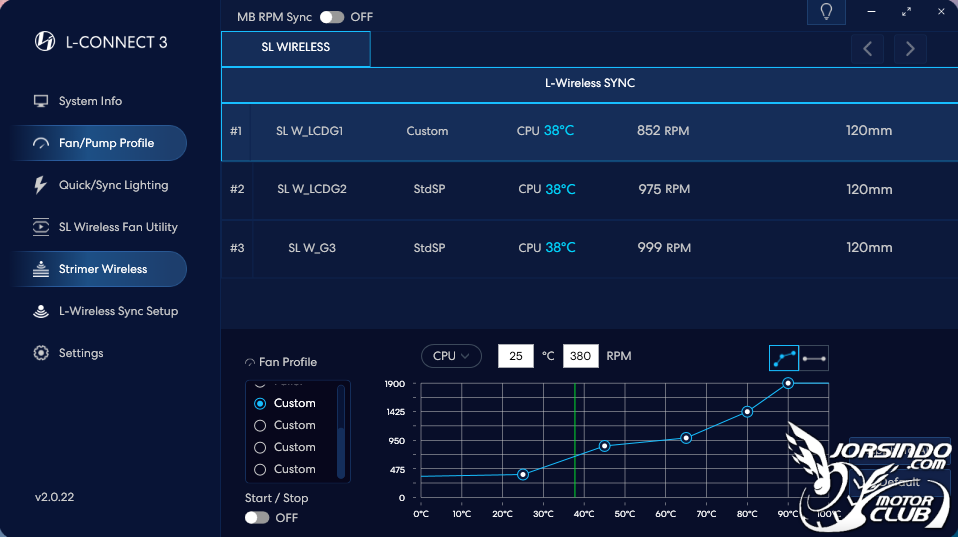Open SL Wireless Fan Utility menu
The width and height of the screenshot is (958, 537).
[118, 227]
